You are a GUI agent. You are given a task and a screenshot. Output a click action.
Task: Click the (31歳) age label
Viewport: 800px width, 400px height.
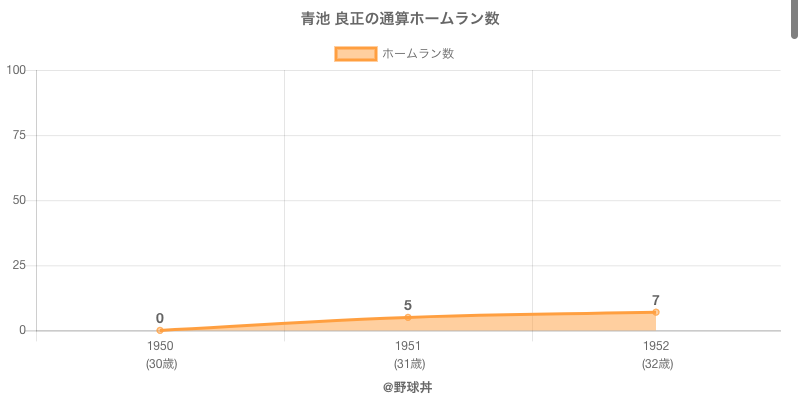pyautogui.click(x=408, y=364)
